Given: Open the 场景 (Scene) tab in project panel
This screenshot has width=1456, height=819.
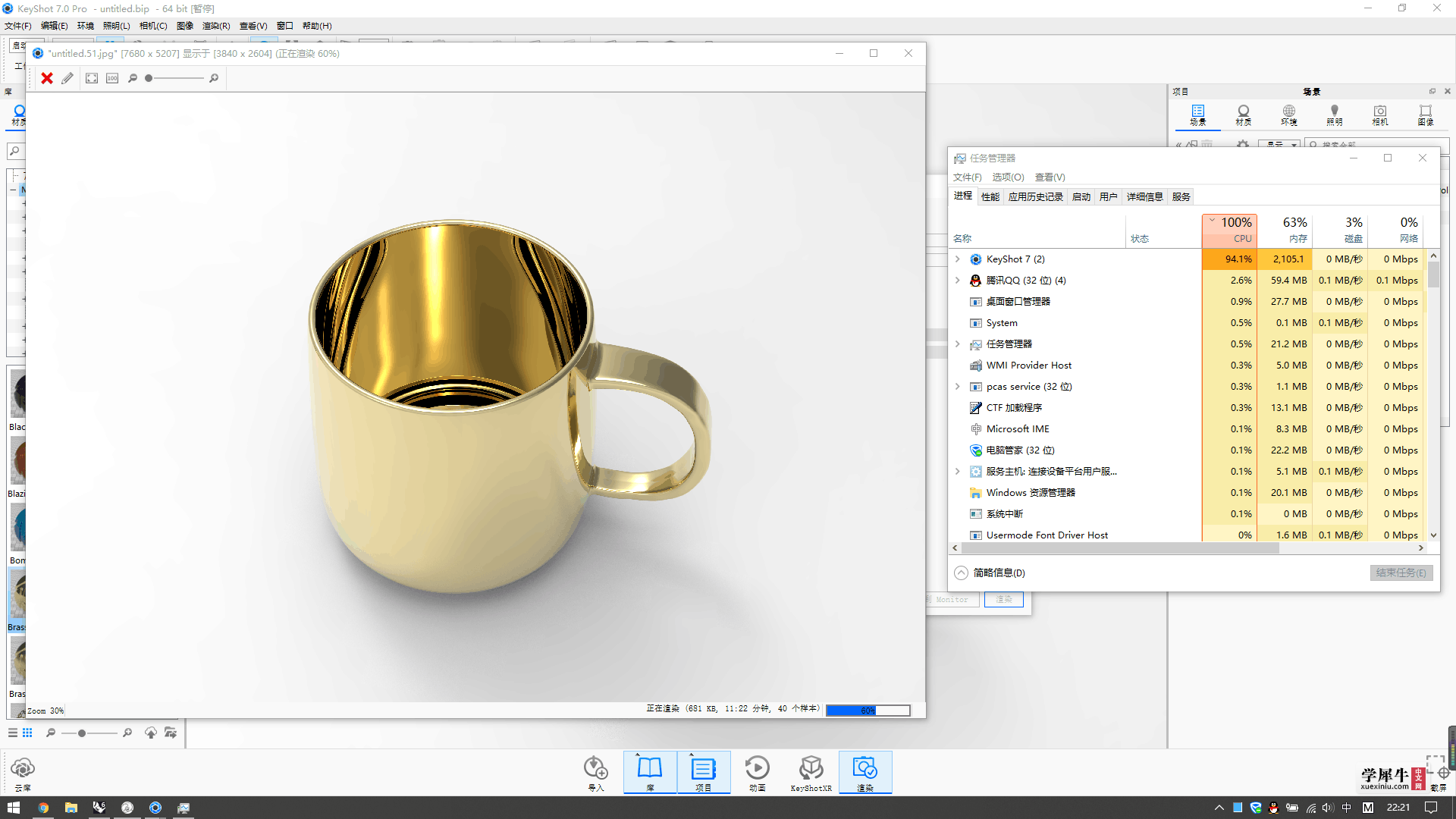Looking at the screenshot, I should (1197, 115).
